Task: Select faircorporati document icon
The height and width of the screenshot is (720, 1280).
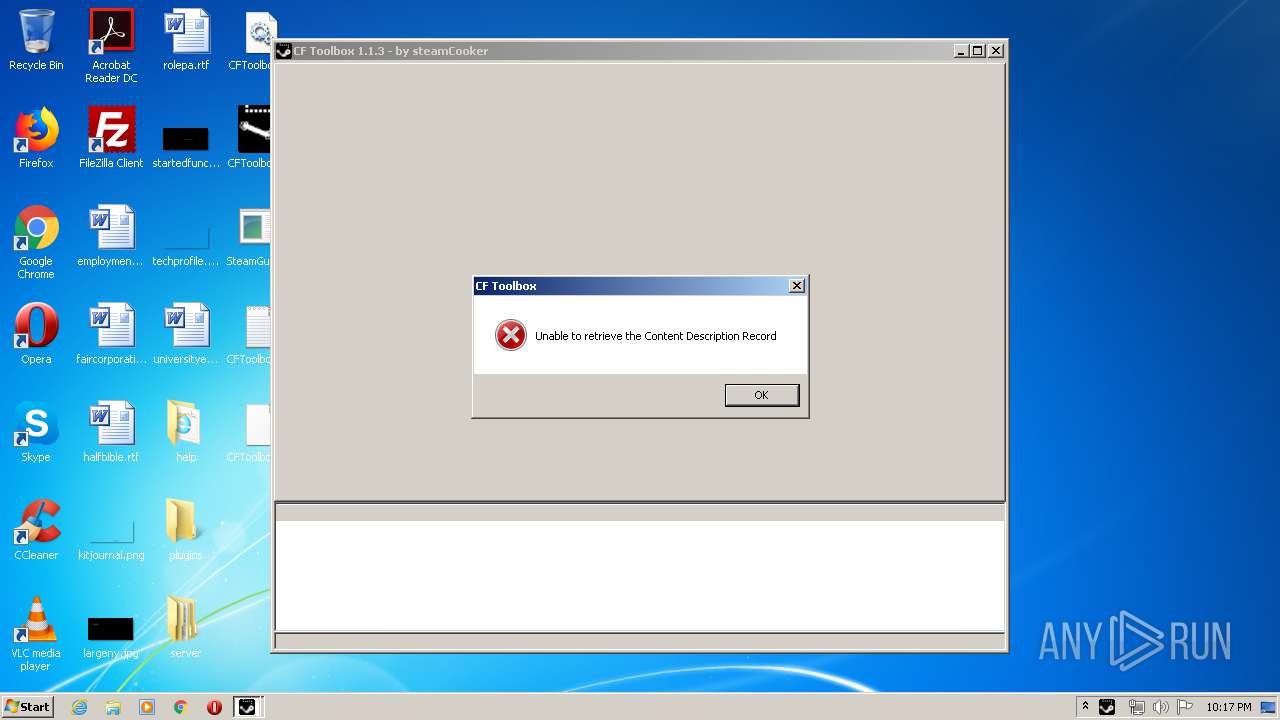Action: point(111,335)
